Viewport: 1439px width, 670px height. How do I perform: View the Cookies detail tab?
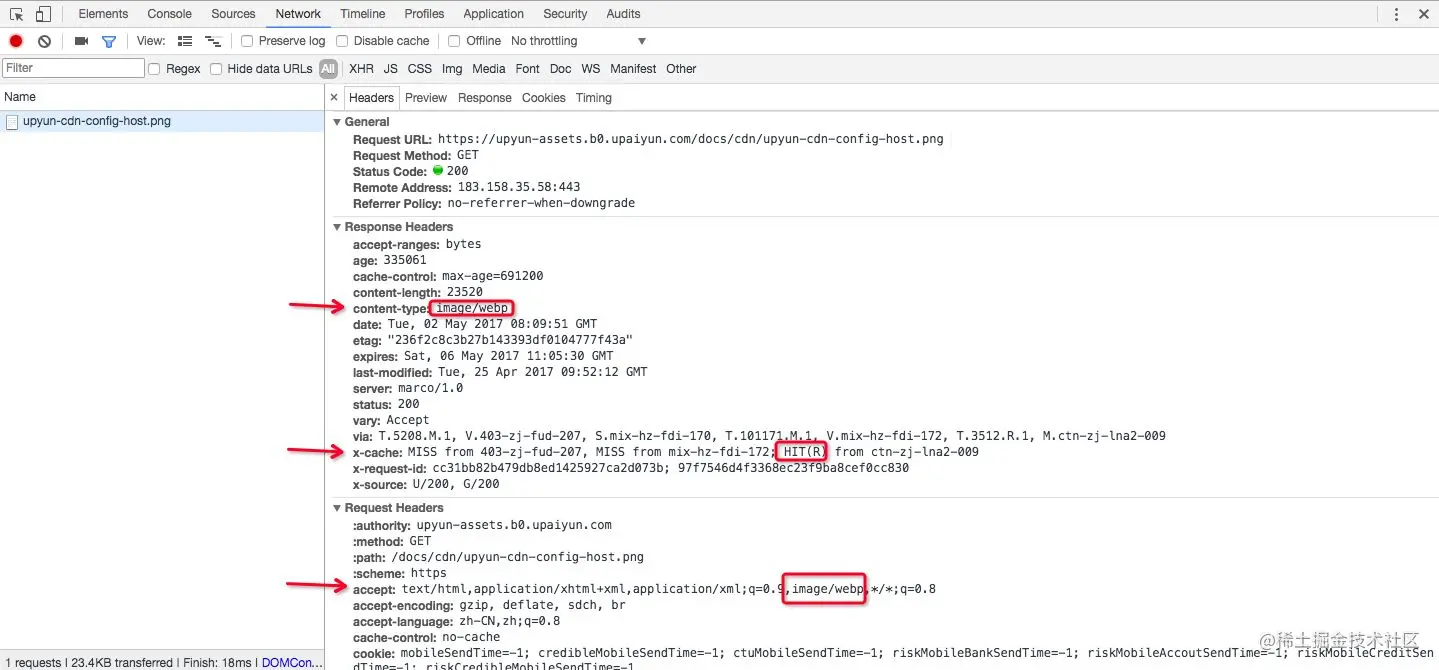[x=544, y=98]
